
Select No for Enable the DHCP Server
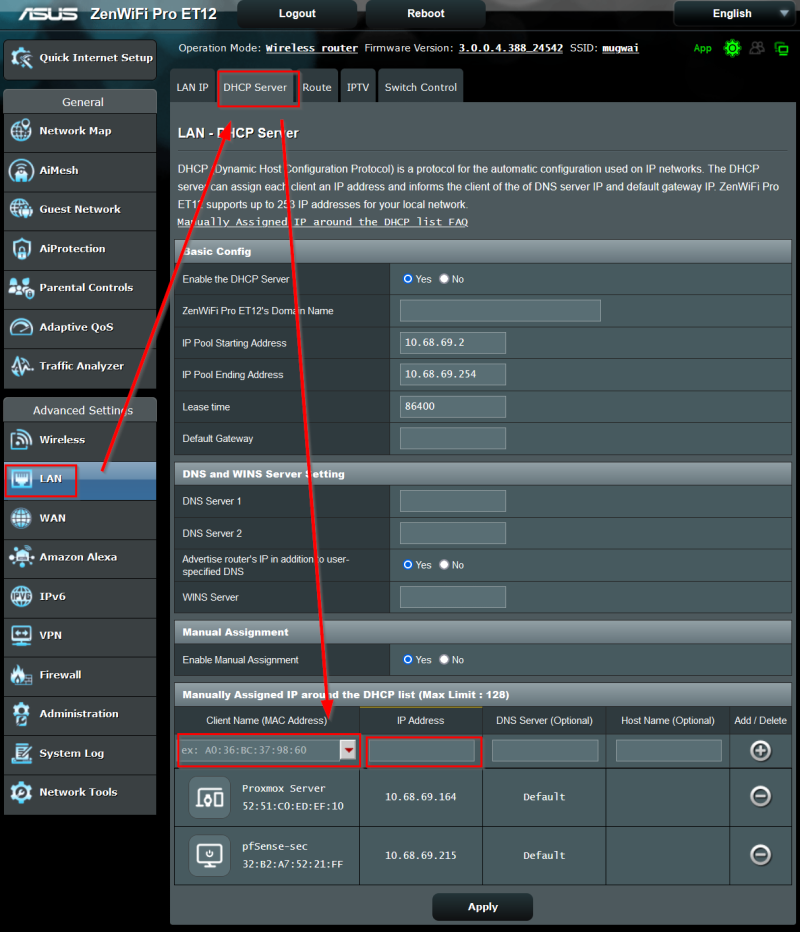coord(445,279)
